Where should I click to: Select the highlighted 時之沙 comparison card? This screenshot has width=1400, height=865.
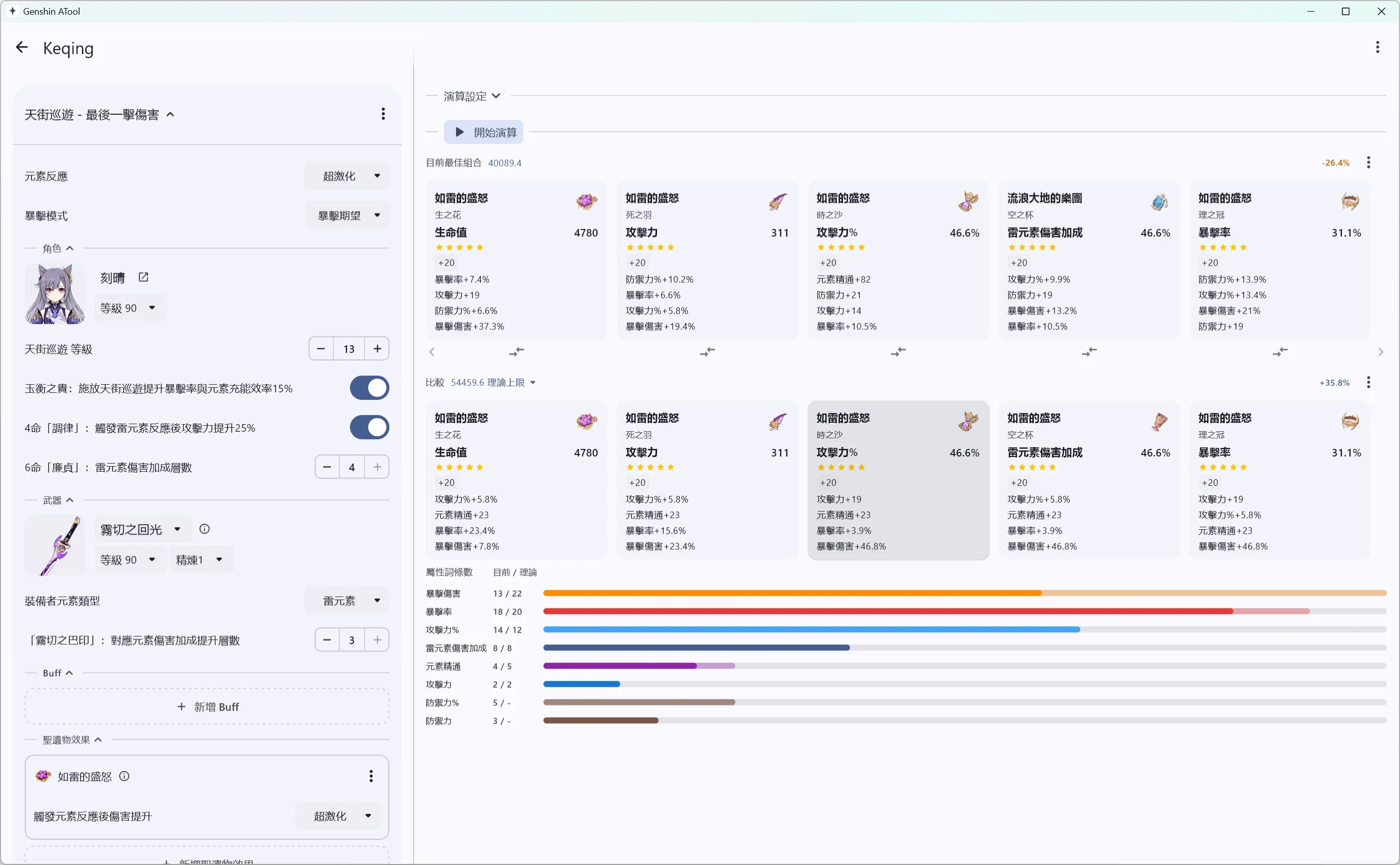pos(898,480)
